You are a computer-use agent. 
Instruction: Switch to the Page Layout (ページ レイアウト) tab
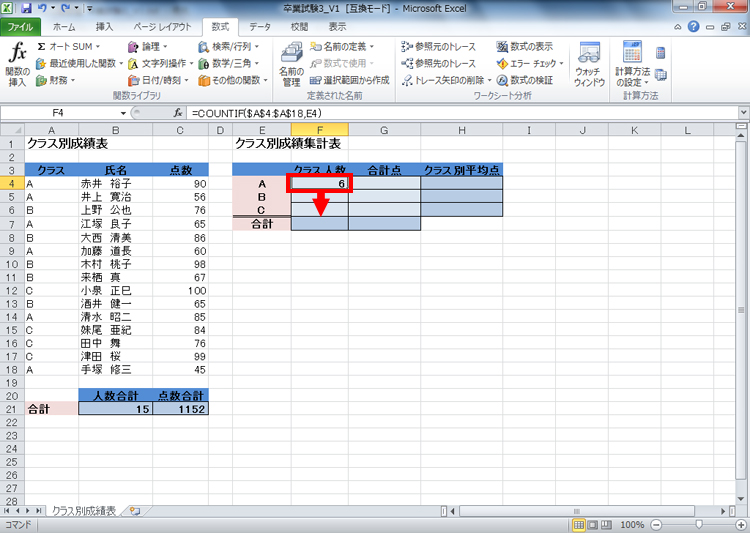pos(162,27)
